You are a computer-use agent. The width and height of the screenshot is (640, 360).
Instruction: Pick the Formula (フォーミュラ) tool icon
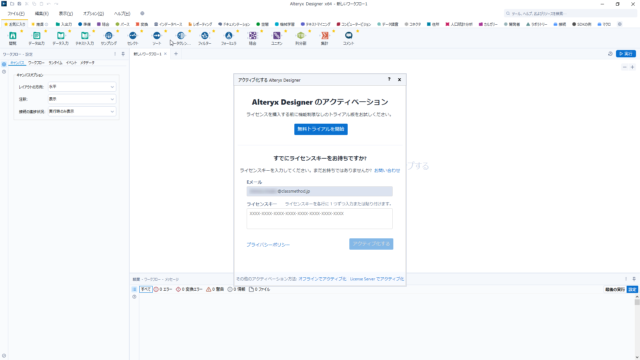[229, 36]
